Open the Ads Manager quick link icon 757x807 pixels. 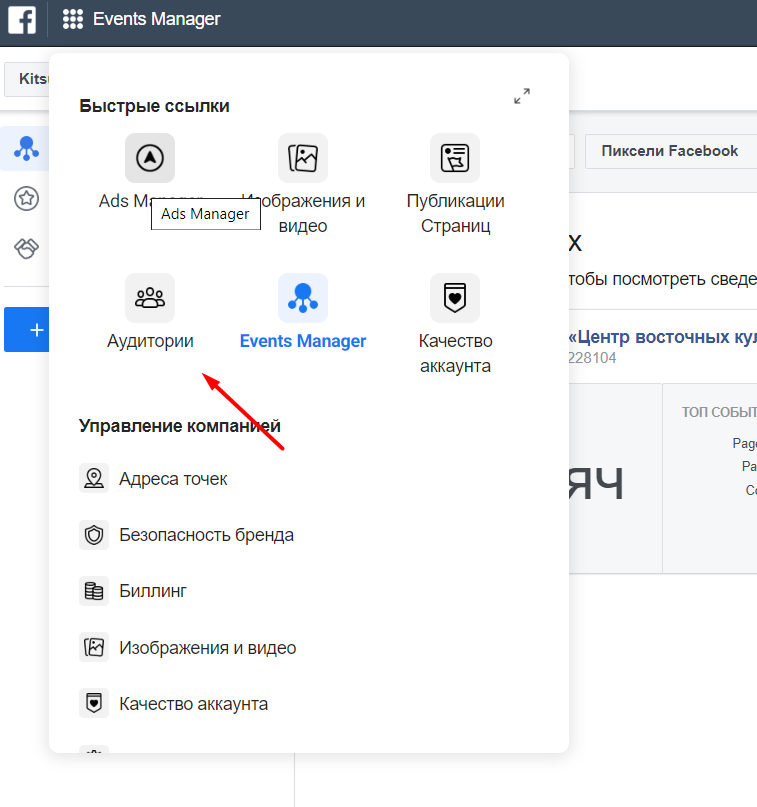[150, 158]
